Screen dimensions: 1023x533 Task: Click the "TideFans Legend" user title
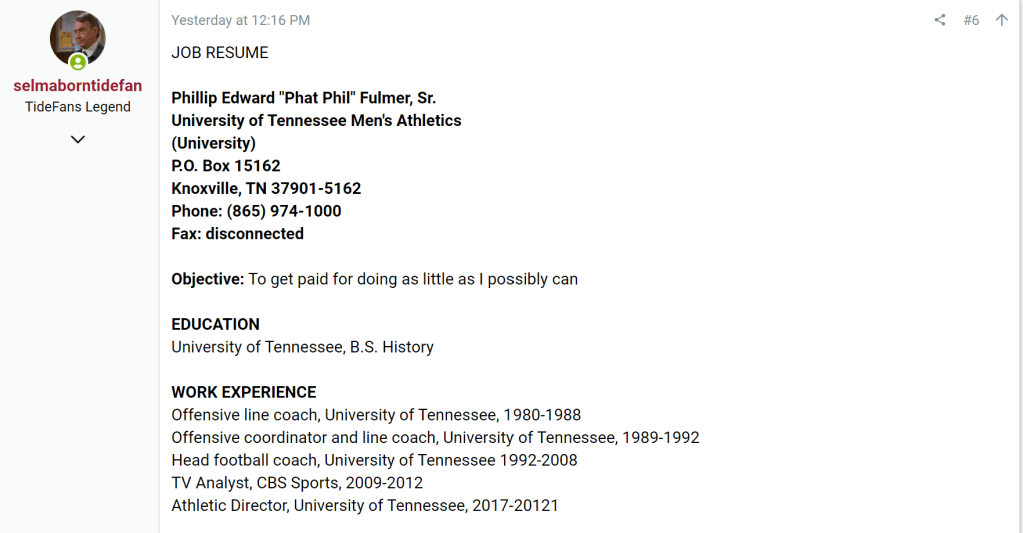78,107
